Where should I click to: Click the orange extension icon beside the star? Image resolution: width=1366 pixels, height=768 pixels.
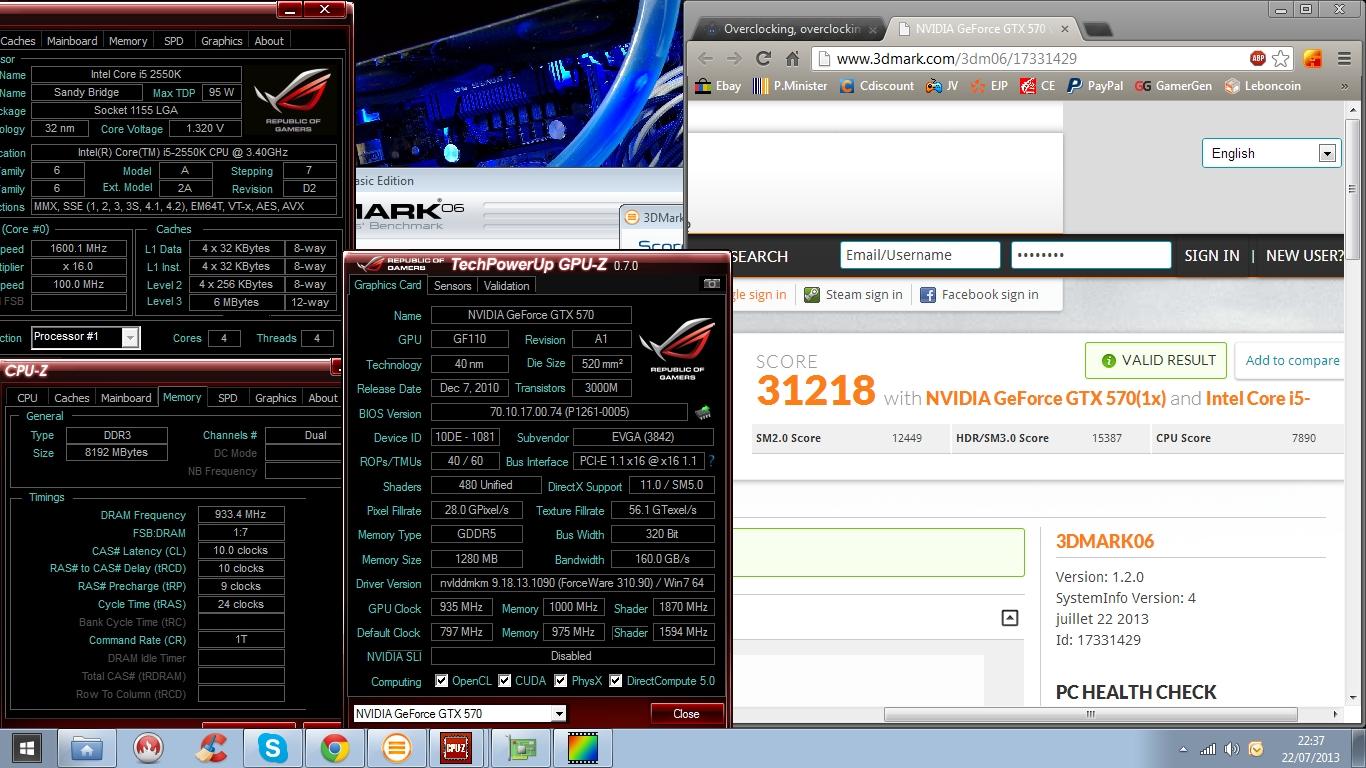point(1313,58)
